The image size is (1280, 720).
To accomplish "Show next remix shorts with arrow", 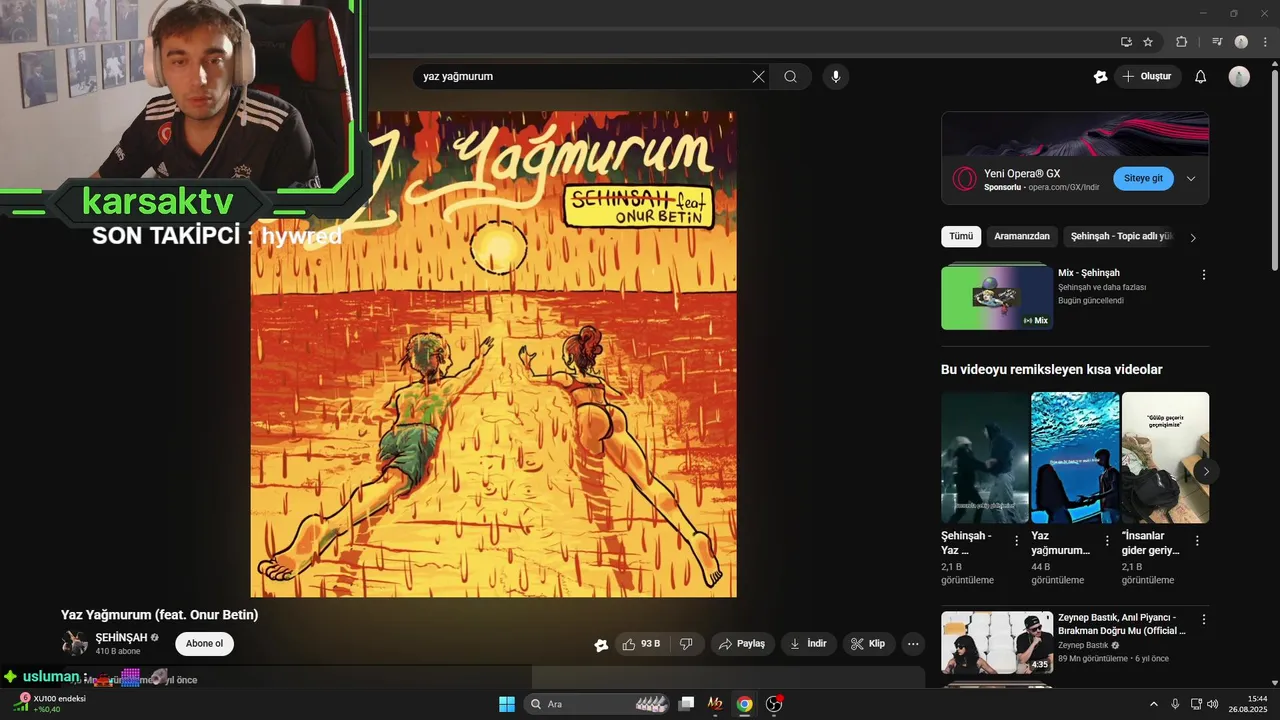I will pos(1206,471).
